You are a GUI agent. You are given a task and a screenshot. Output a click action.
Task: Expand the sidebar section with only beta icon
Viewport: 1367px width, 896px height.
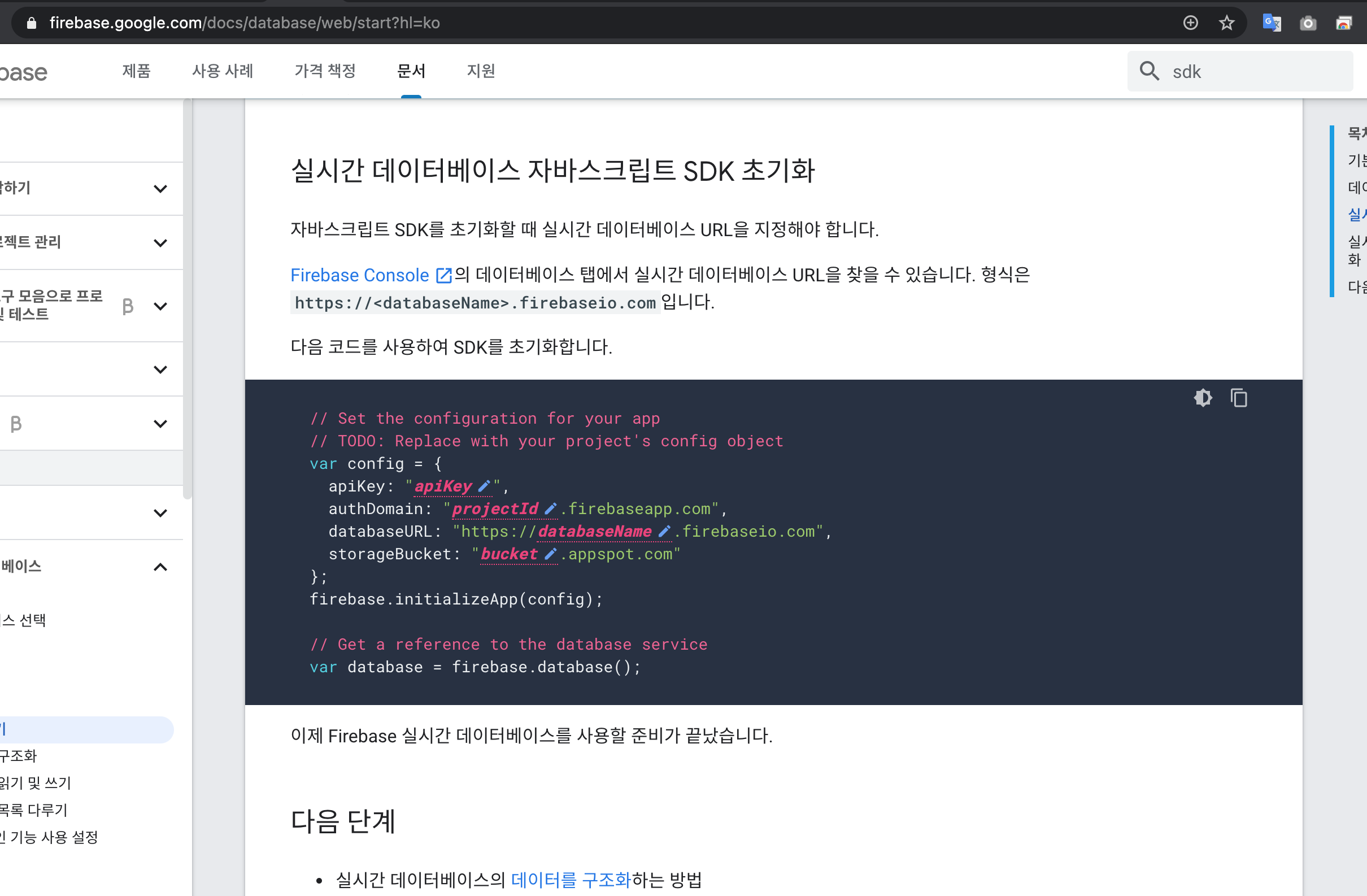point(161,424)
